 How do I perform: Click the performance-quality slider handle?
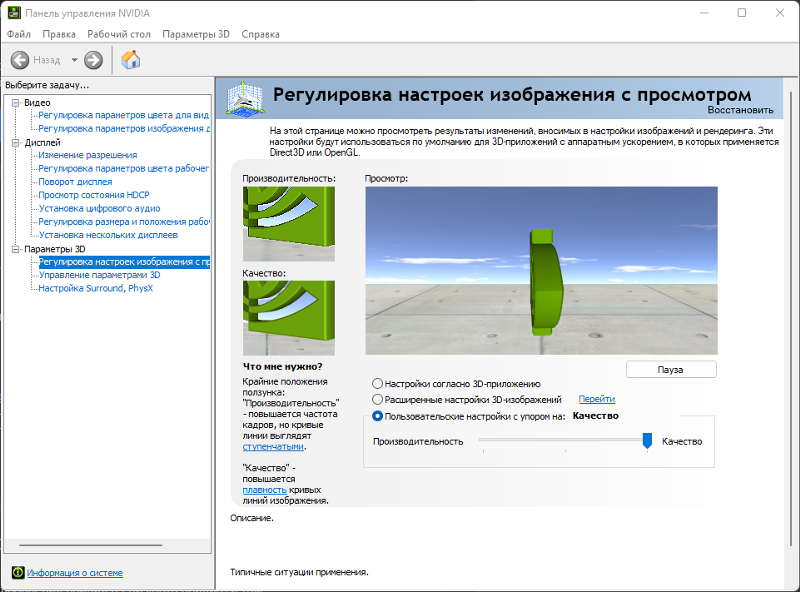coord(647,441)
